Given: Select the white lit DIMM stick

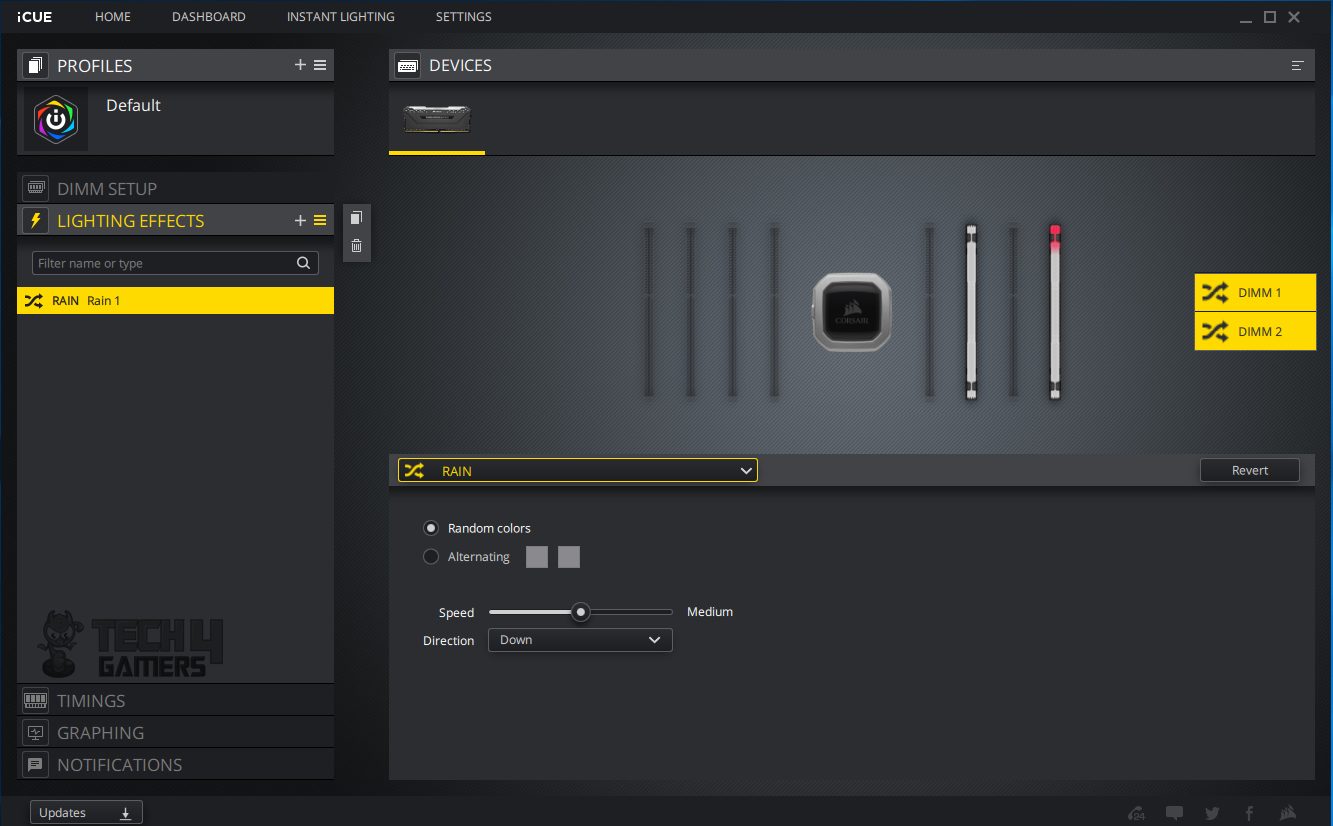Looking at the screenshot, I should pos(971,312).
